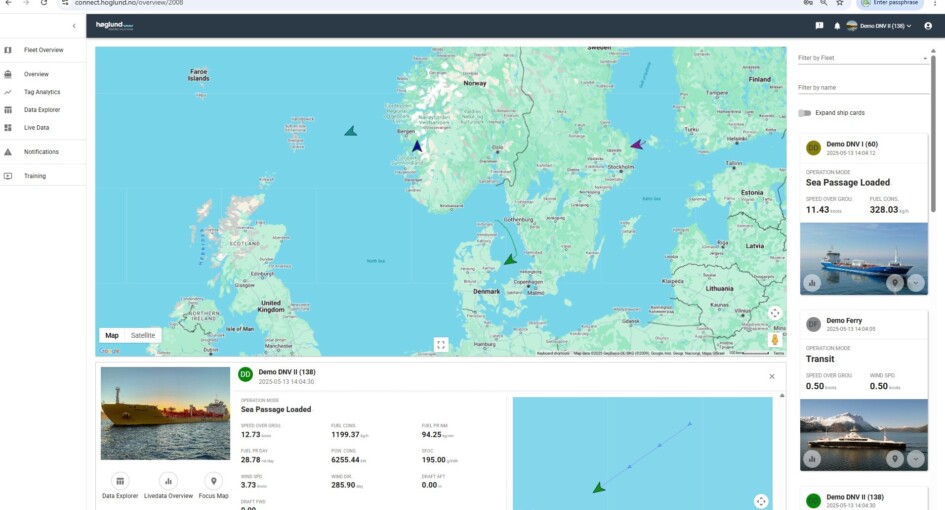The height and width of the screenshot is (510, 945).
Task: Click the Demo Ferry card bar chart icon
Action: pyautogui.click(x=812, y=459)
